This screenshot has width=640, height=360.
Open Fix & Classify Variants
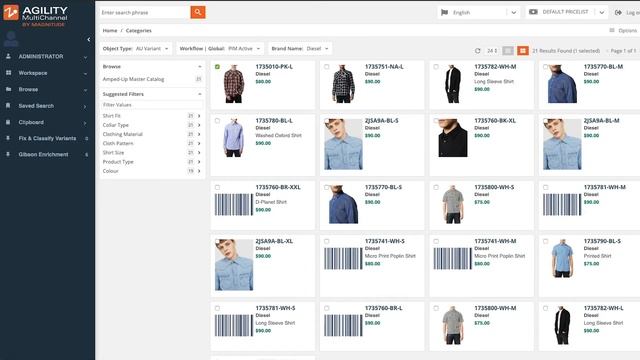pos(47,138)
